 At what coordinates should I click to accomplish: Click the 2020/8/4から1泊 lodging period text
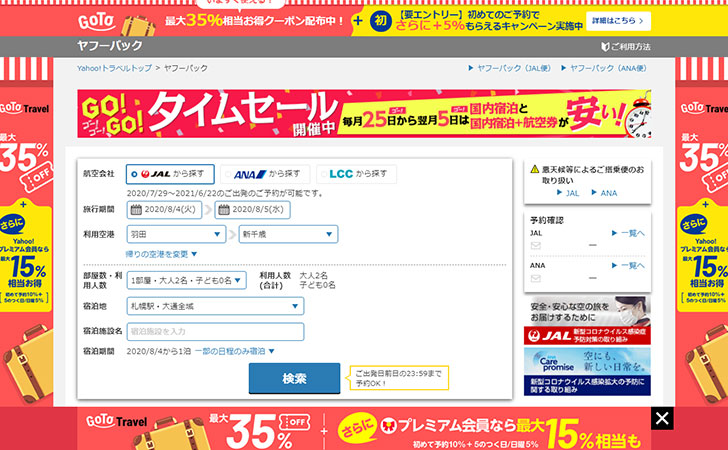[x=159, y=352]
